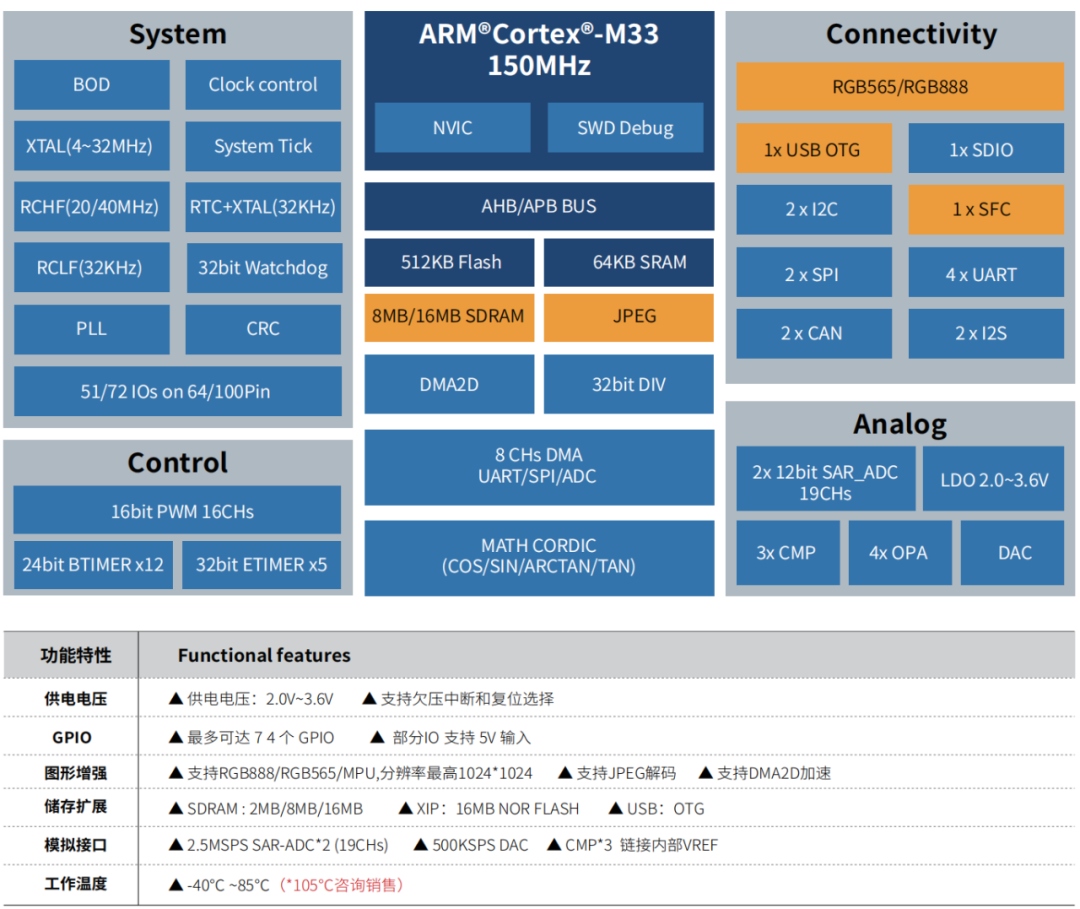
Task: Click the 24bit BTIMER x12 block
Action: pos(93,565)
